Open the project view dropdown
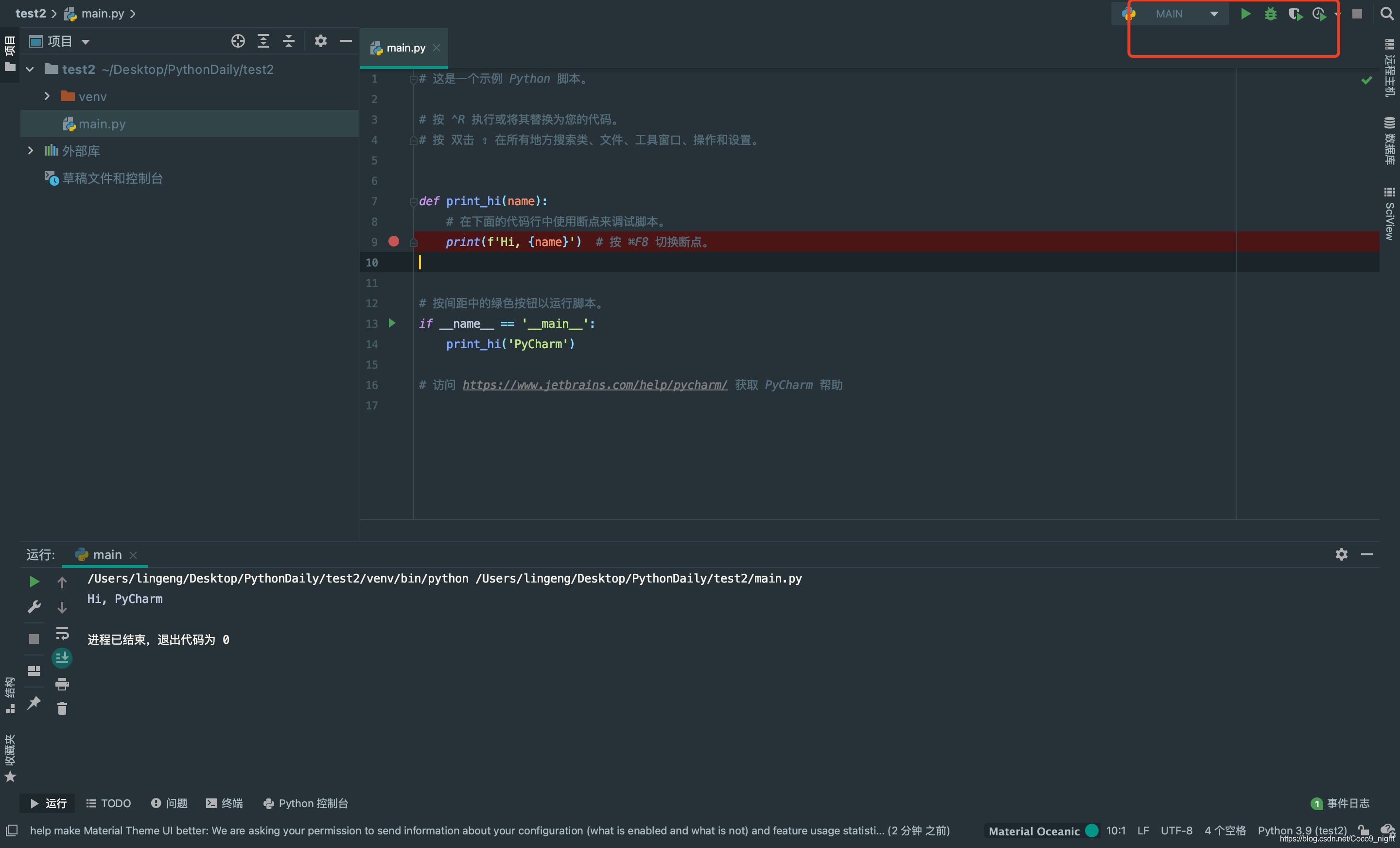This screenshot has height=848, width=1400. [x=85, y=41]
